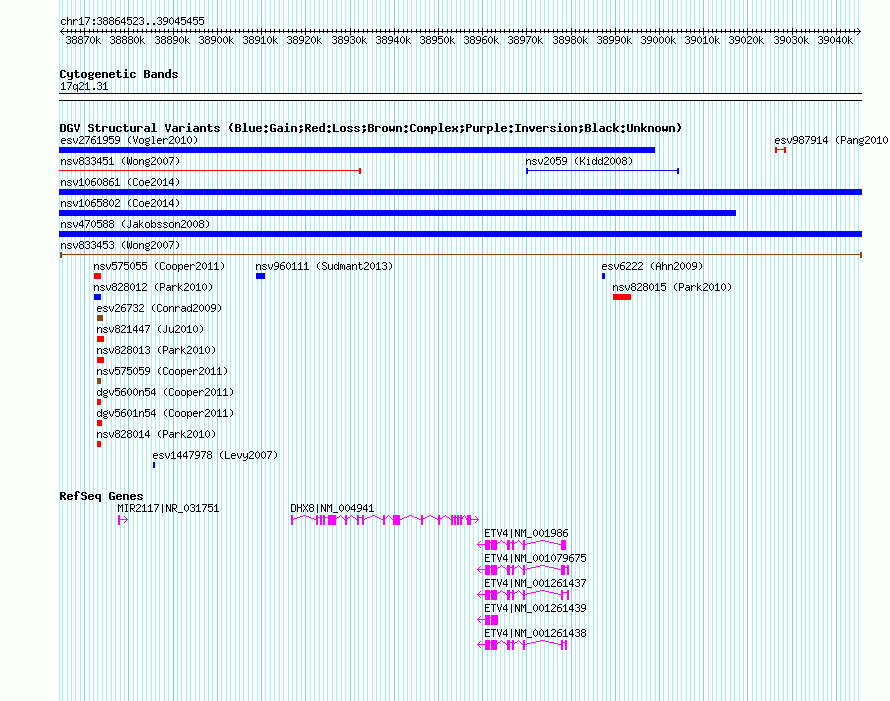Image resolution: width=890 pixels, height=701 pixels.
Task: Select the nsv2059 (Kidd2008) blue span
Action: point(602,171)
